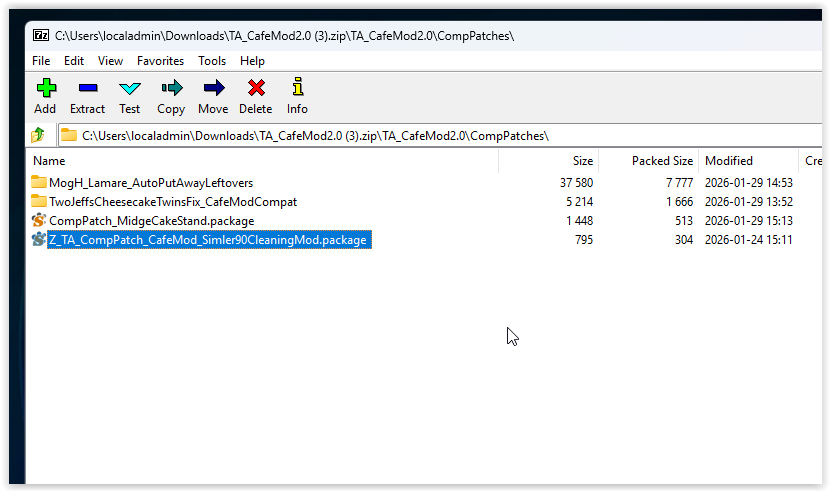Click packed size value 1 666

pyautogui.click(x=680, y=202)
